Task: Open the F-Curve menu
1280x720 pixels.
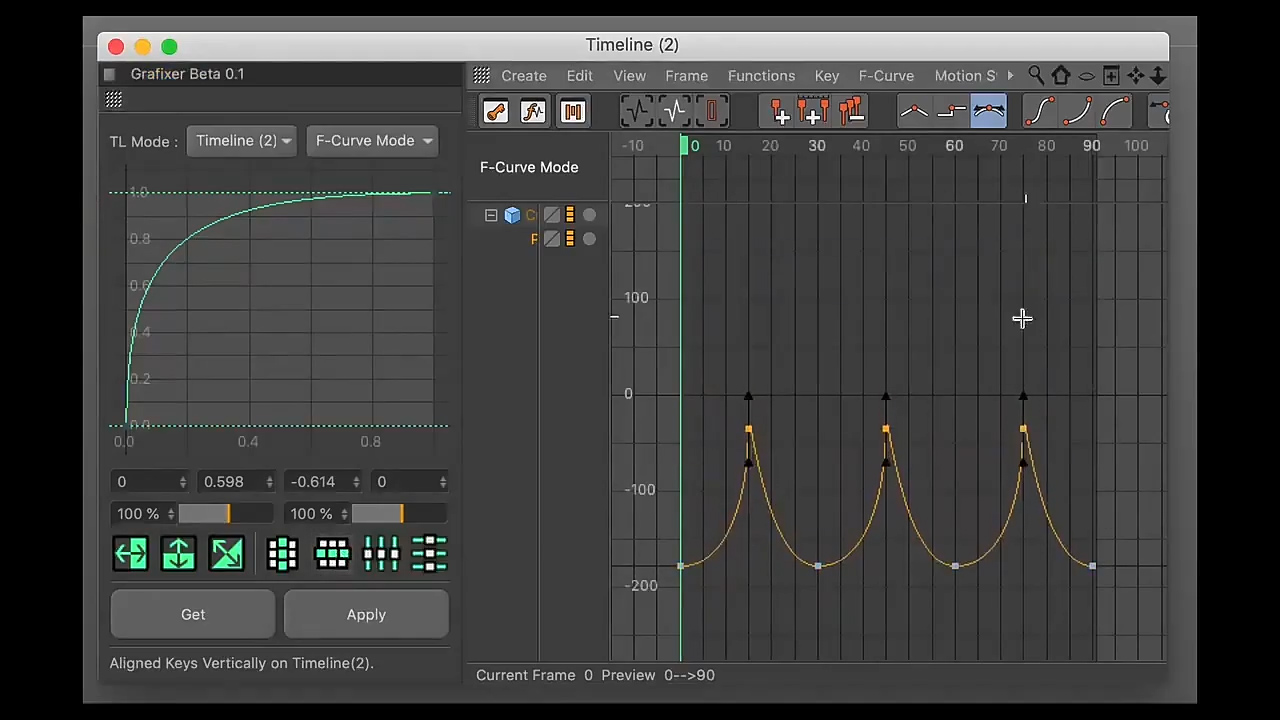Action: pyautogui.click(x=886, y=76)
